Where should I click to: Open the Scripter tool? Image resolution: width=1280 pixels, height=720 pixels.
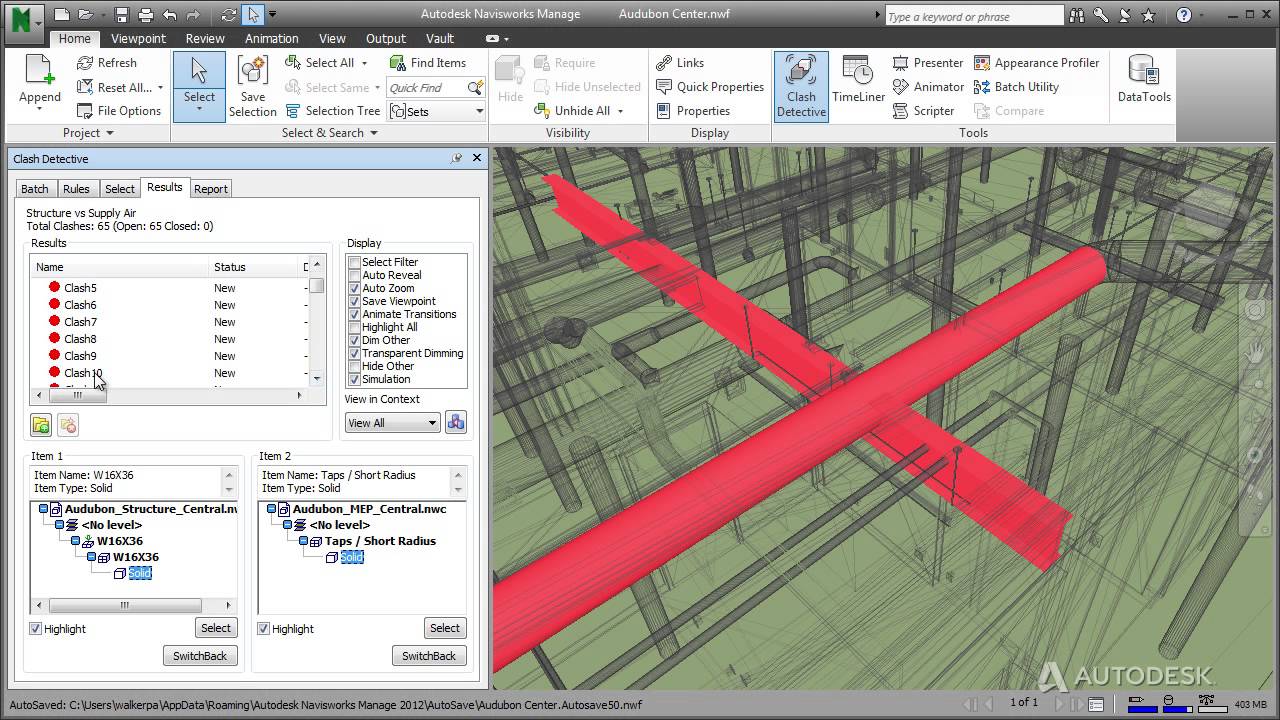coord(924,111)
